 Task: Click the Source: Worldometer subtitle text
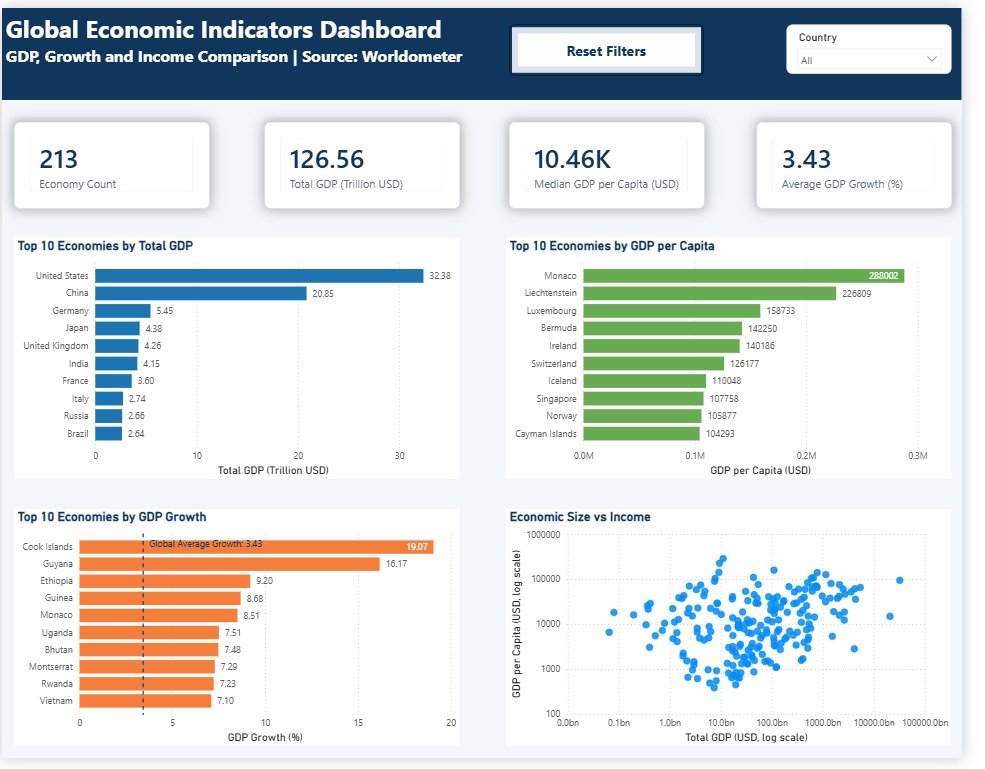pos(382,57)
